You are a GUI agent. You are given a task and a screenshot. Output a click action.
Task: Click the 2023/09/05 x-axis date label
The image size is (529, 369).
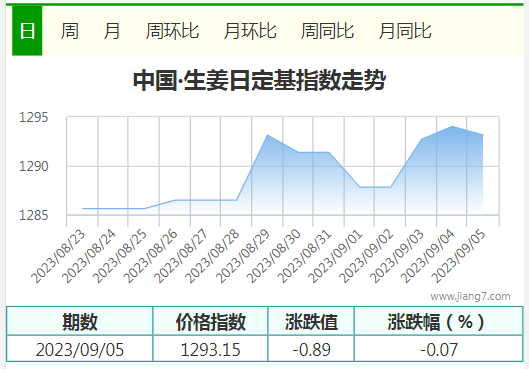click(459, 256)
